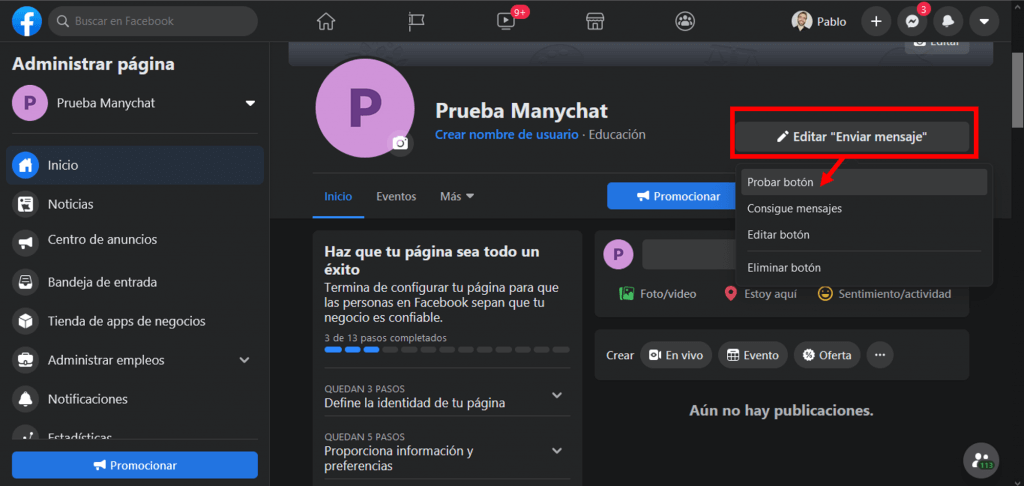Open the account menu arrow in top bar
1024x486 pixels.
click(984, 22)
